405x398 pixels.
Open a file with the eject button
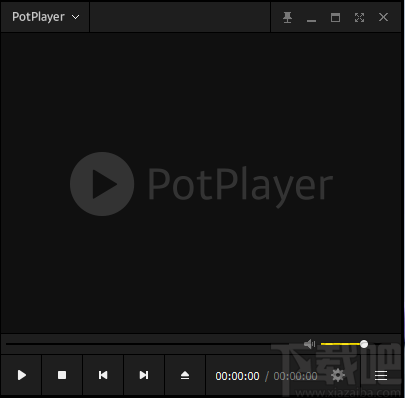(x=185, y=375)
